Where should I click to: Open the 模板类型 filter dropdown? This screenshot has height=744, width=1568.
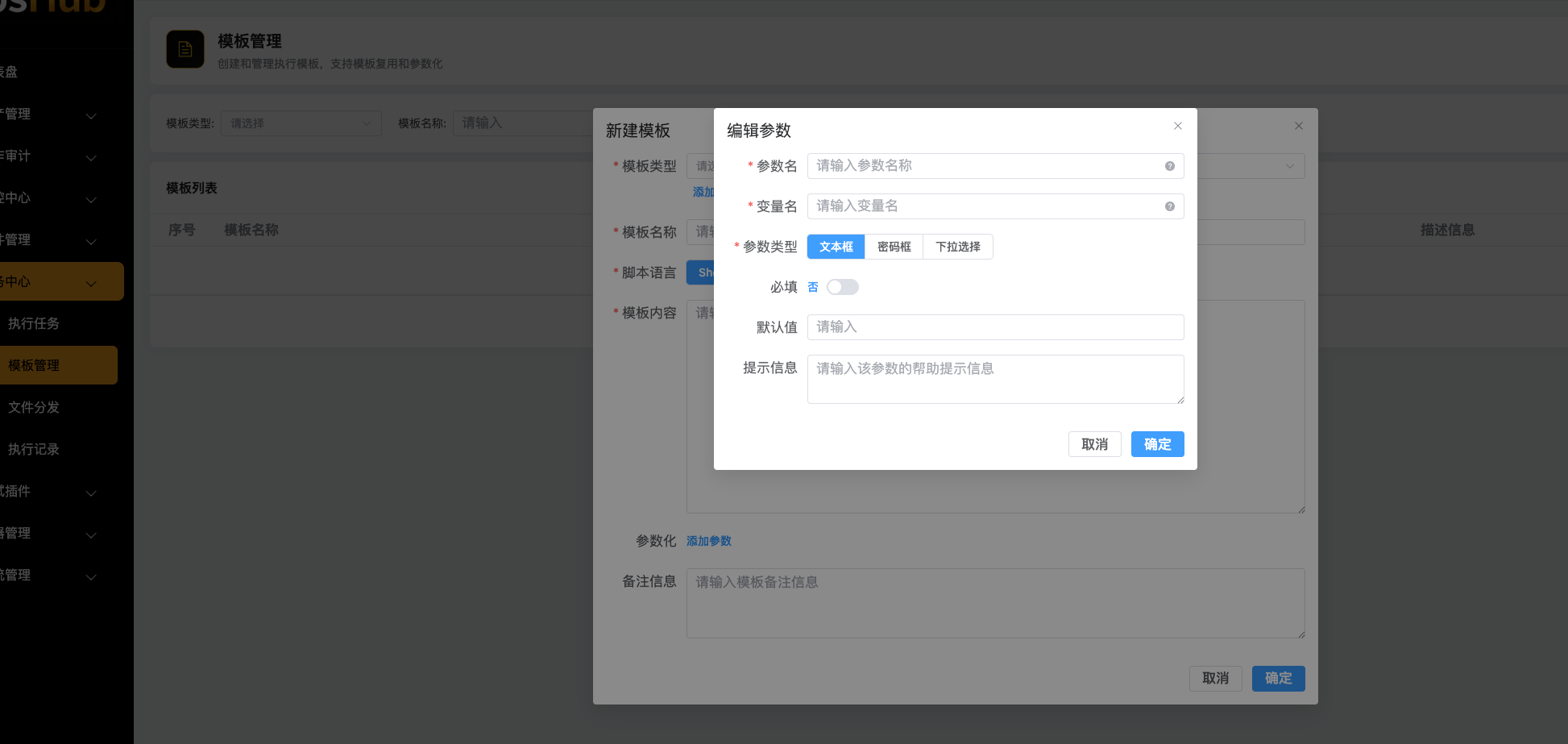(301, 123)
